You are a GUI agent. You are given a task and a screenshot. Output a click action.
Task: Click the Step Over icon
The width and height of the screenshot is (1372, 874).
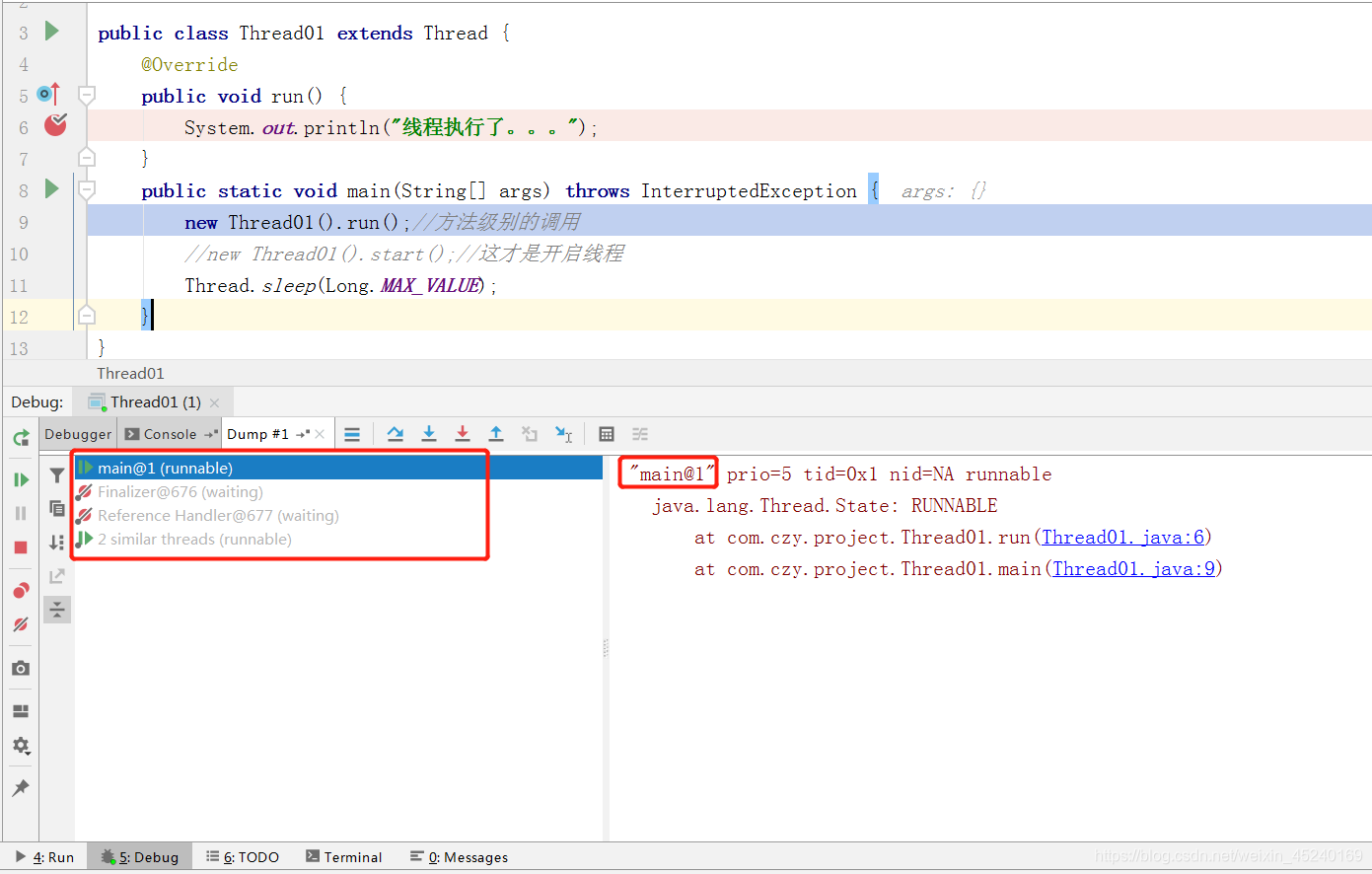tap(396, 434)
